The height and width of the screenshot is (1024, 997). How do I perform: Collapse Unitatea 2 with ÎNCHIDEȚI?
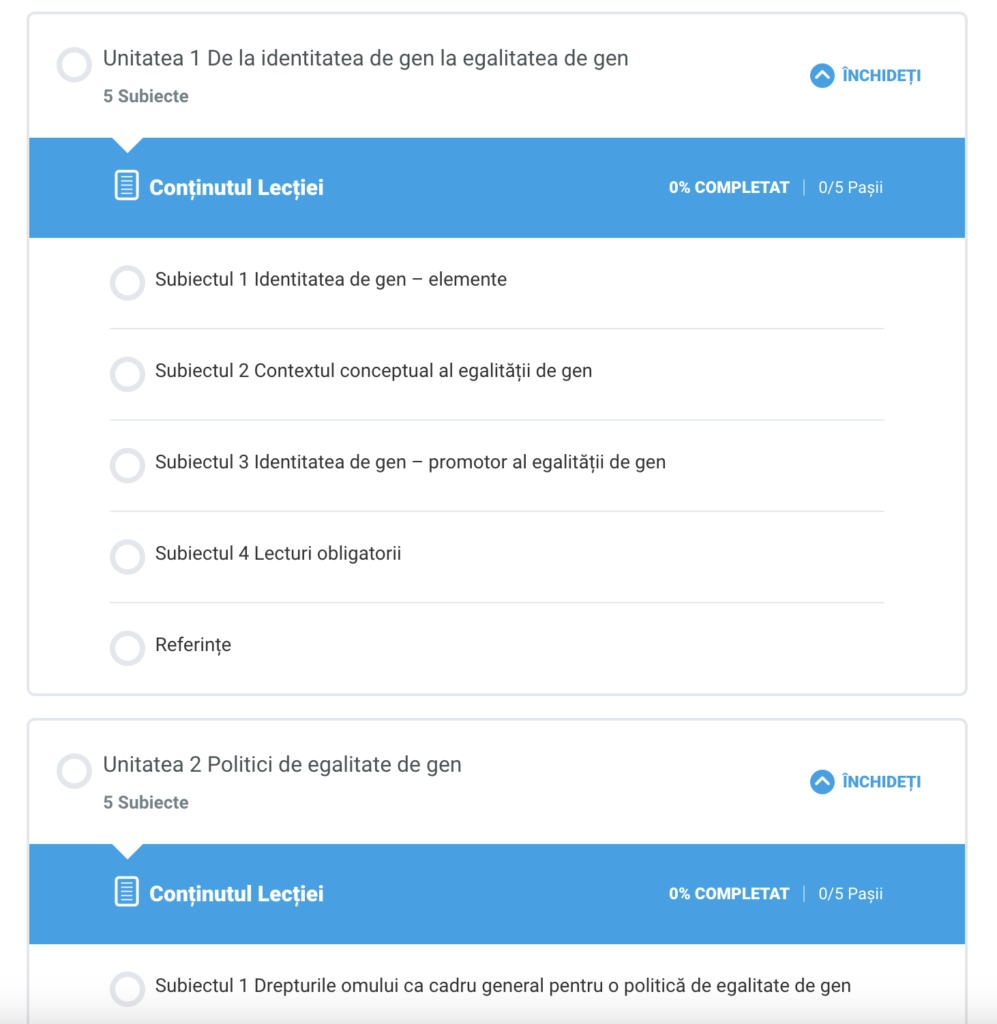point(880,782)
